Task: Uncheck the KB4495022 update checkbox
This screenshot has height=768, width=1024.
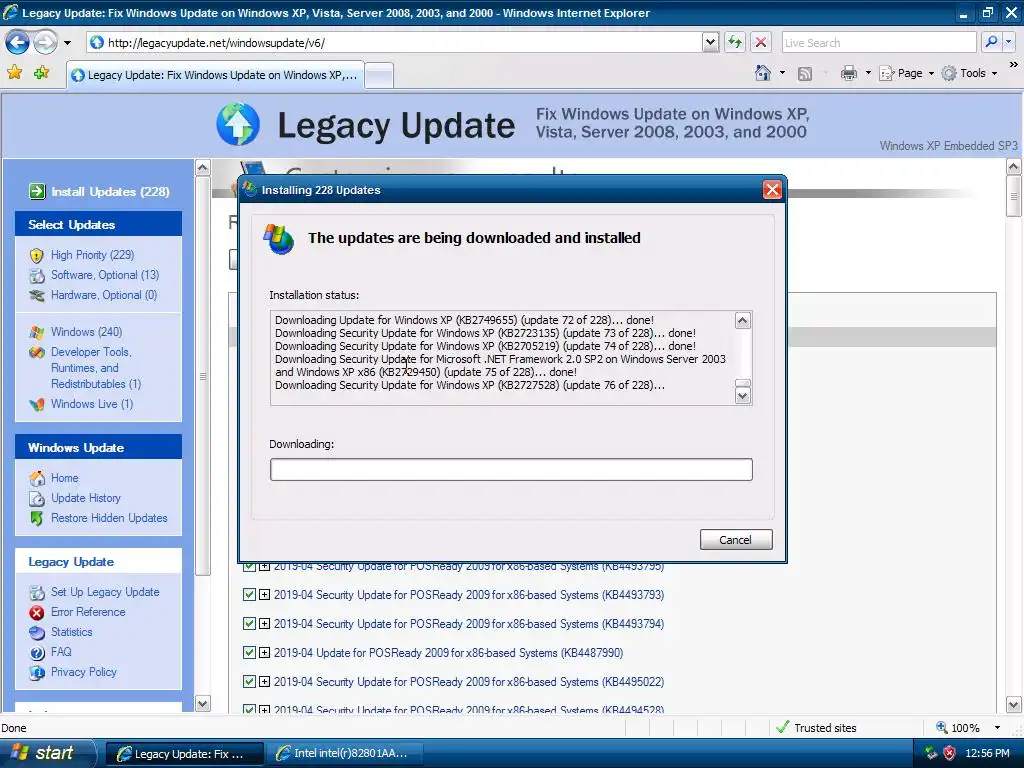Action: coord(249,682)
